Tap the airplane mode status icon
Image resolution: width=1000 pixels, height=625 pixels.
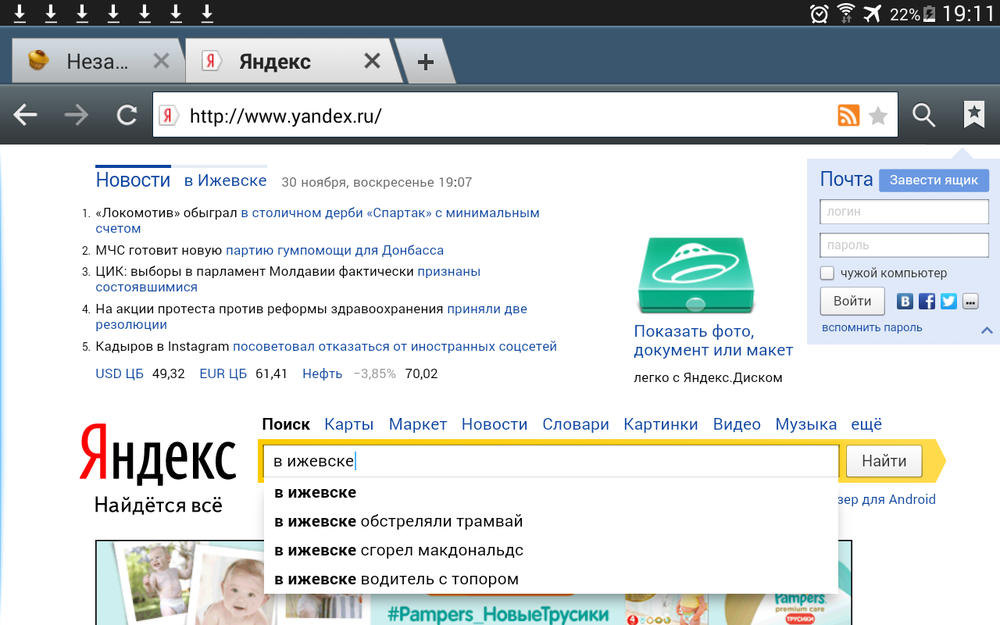click(x=872, y=13)
